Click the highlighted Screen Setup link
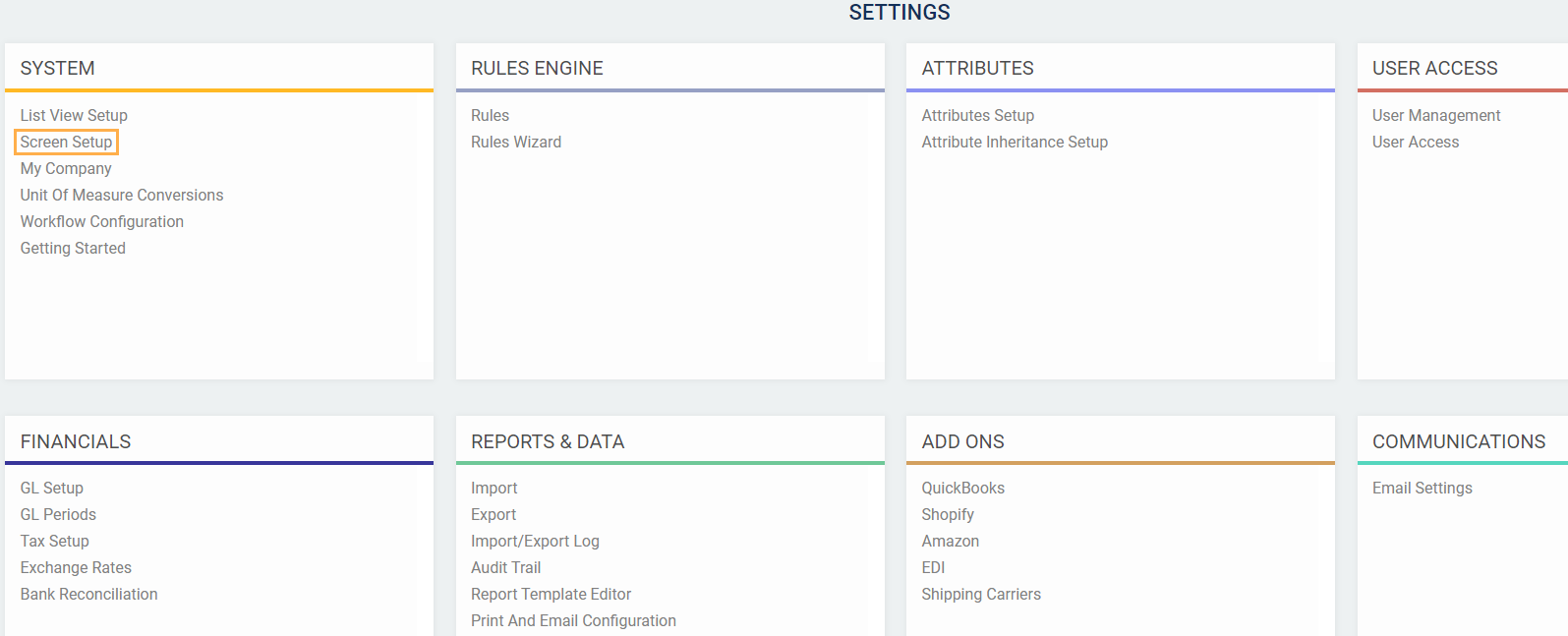Image resolution: width=1568 pixels, height=636 pixels. click(x=66, y=142)
